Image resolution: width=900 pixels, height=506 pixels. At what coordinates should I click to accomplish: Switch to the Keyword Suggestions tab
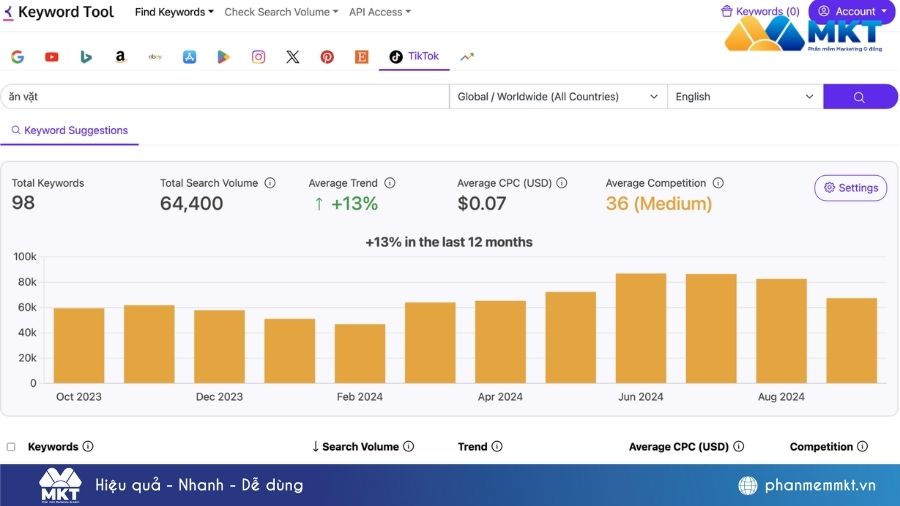point(70,130)
